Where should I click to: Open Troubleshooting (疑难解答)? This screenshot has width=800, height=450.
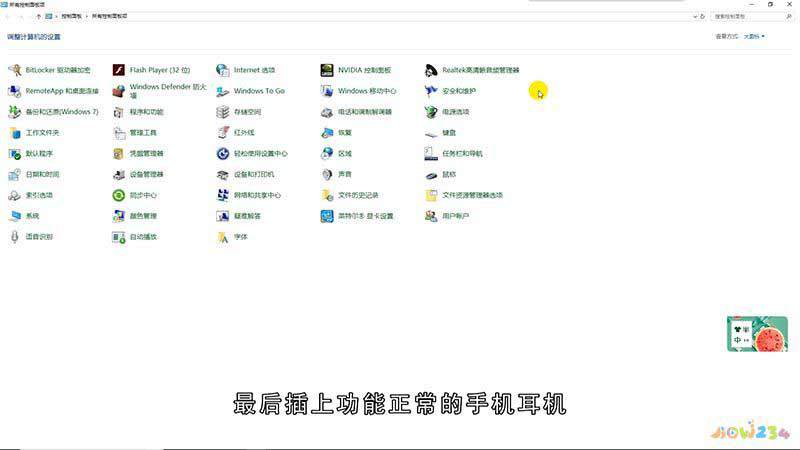pos(239,216)
